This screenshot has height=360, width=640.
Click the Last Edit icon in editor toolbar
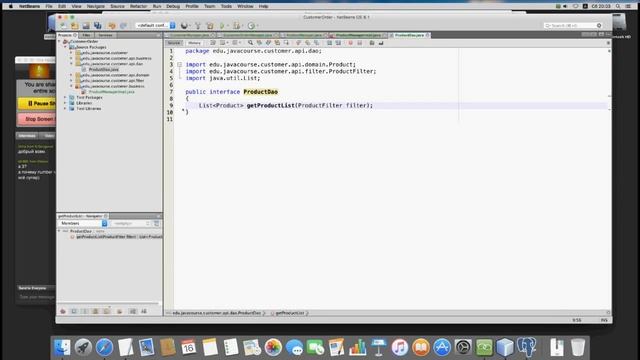(213, 43)
